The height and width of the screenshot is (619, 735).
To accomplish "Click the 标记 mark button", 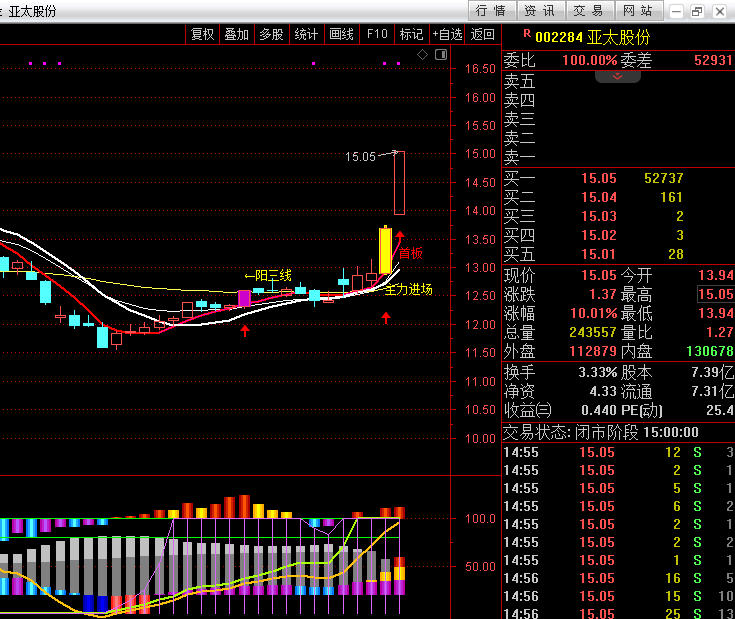I will click(411, 34).
